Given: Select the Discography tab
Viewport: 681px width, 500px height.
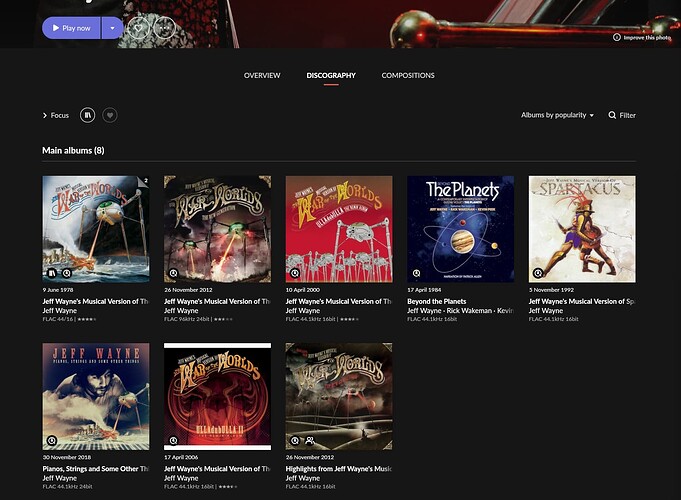Looking at the screenshot, I should (x=331, y=75).
